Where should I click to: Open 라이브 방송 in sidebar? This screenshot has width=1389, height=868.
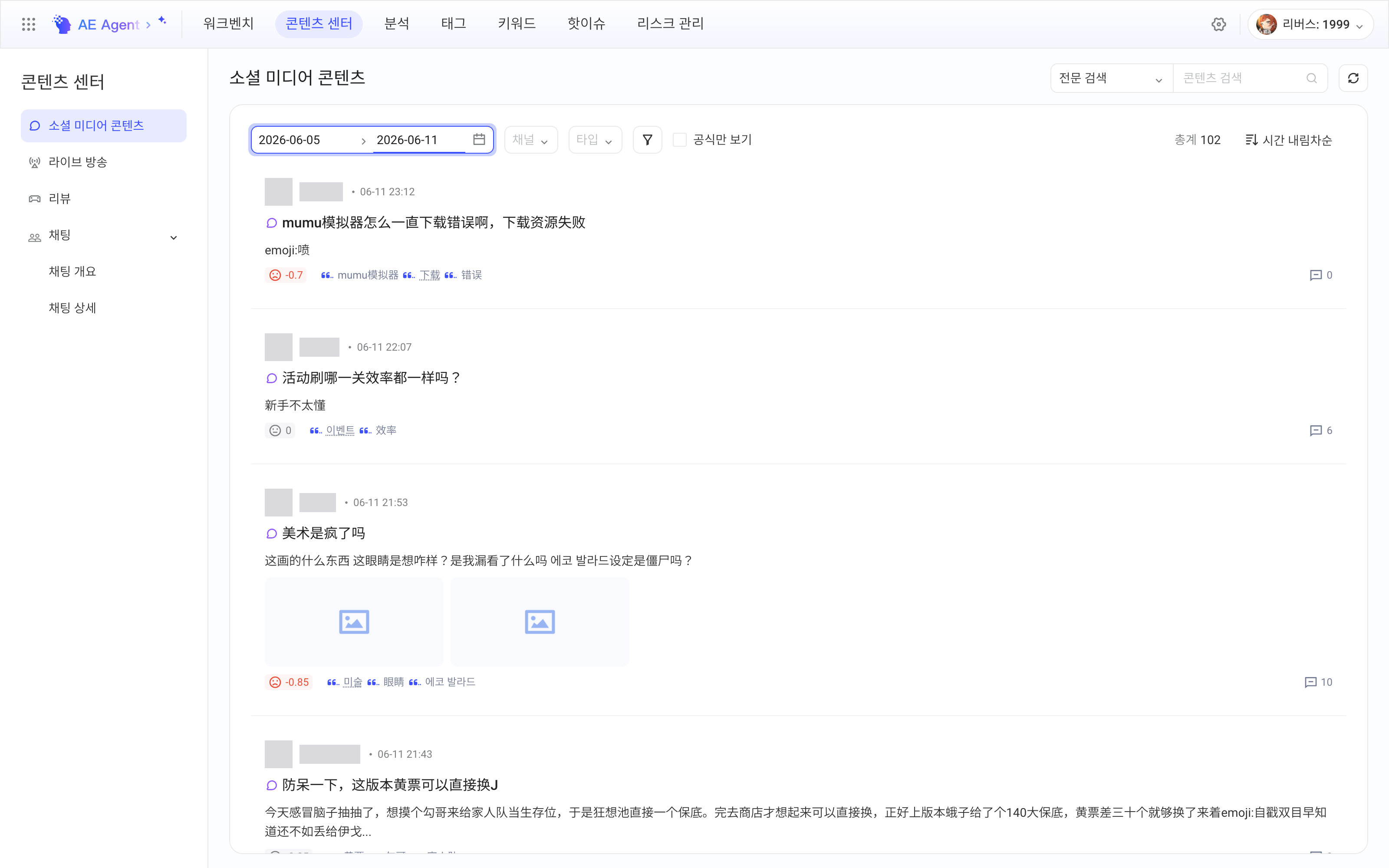pos(104,162)
